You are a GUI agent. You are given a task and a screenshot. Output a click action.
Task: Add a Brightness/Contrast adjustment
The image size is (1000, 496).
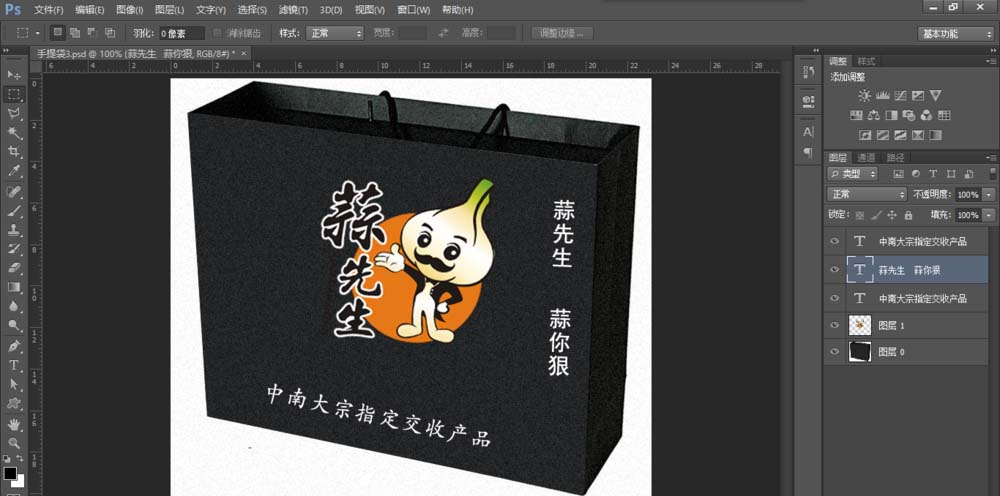click(x=864, y=96)
